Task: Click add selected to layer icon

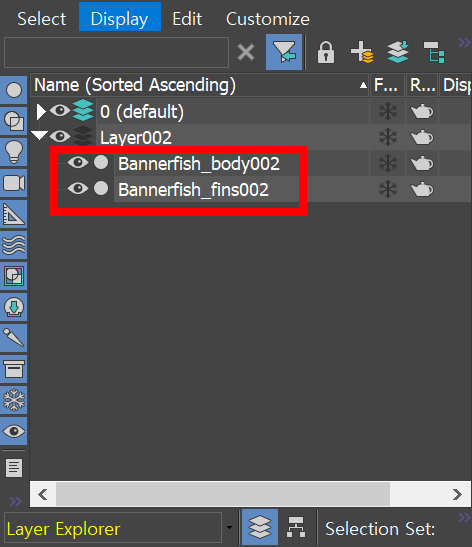Action: (398, 52)
